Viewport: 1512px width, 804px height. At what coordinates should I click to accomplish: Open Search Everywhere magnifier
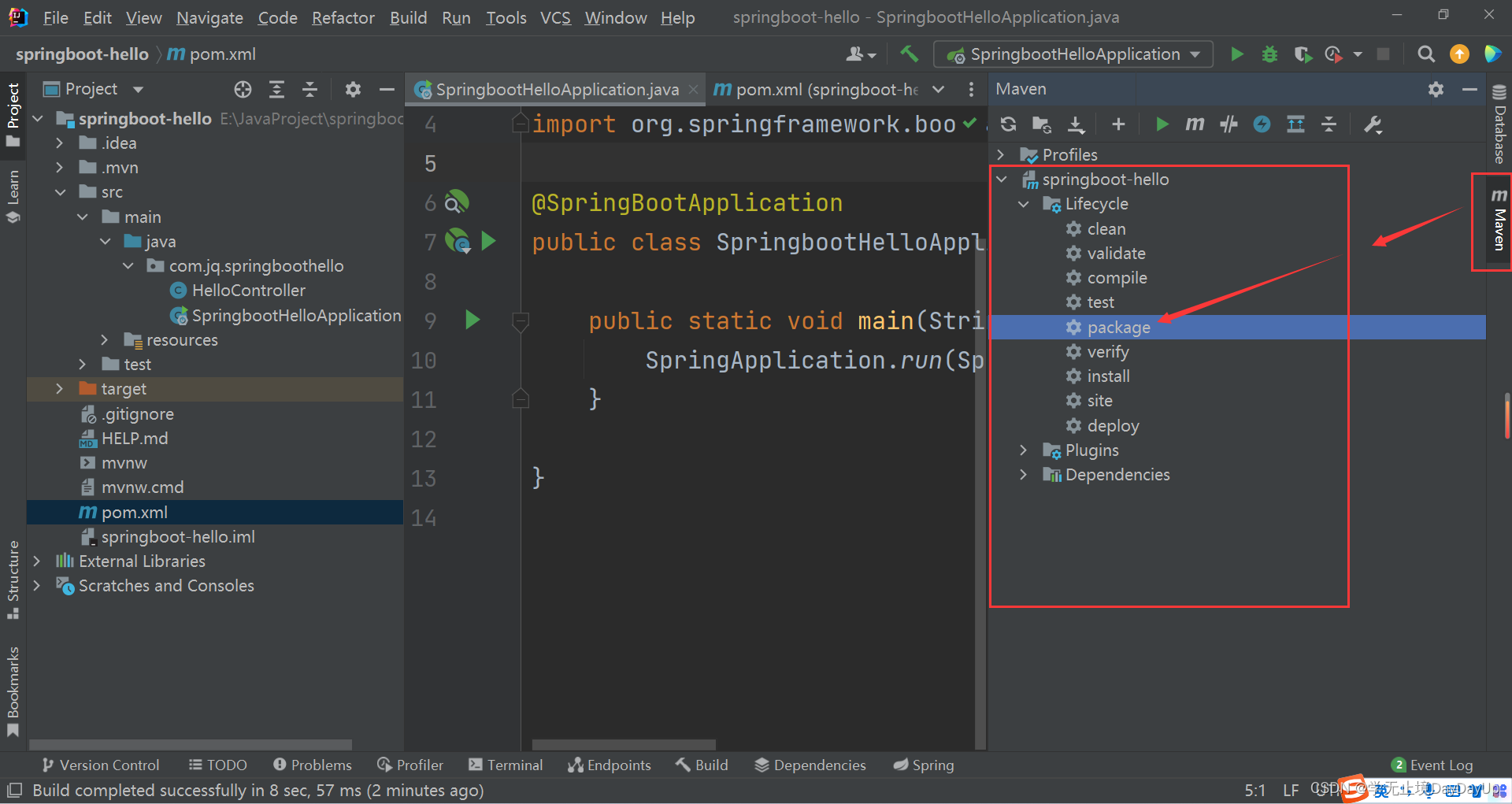[1425, 54]
